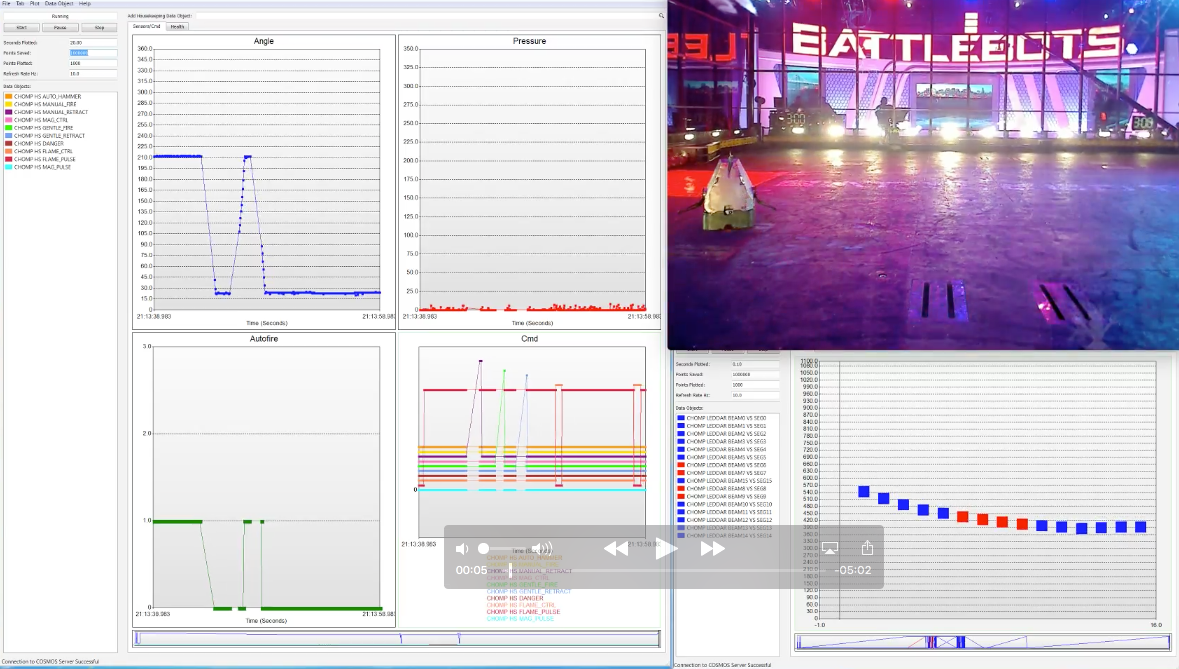Click Seconds Plotted field in LEDDAR window
Viewport: 1179px width, 669px height.
point(755,364)
